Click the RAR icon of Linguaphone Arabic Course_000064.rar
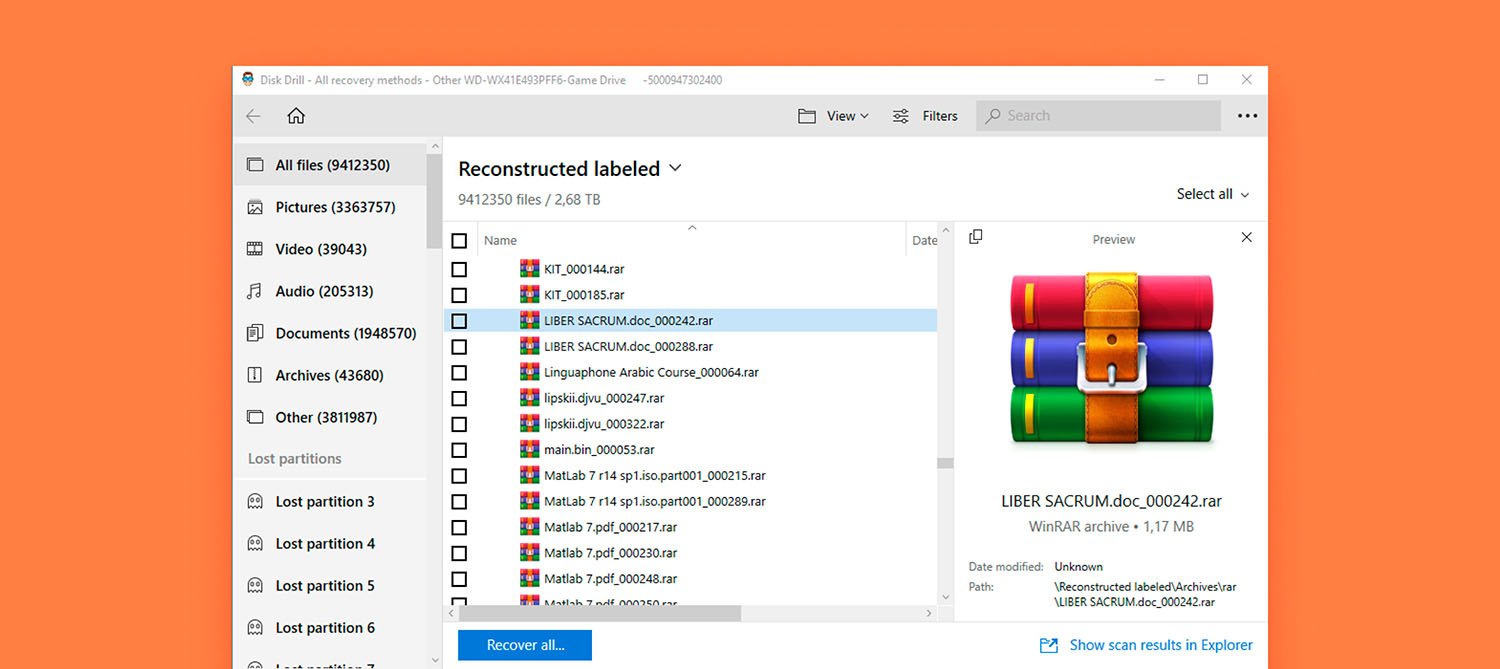 pos(529,372)
